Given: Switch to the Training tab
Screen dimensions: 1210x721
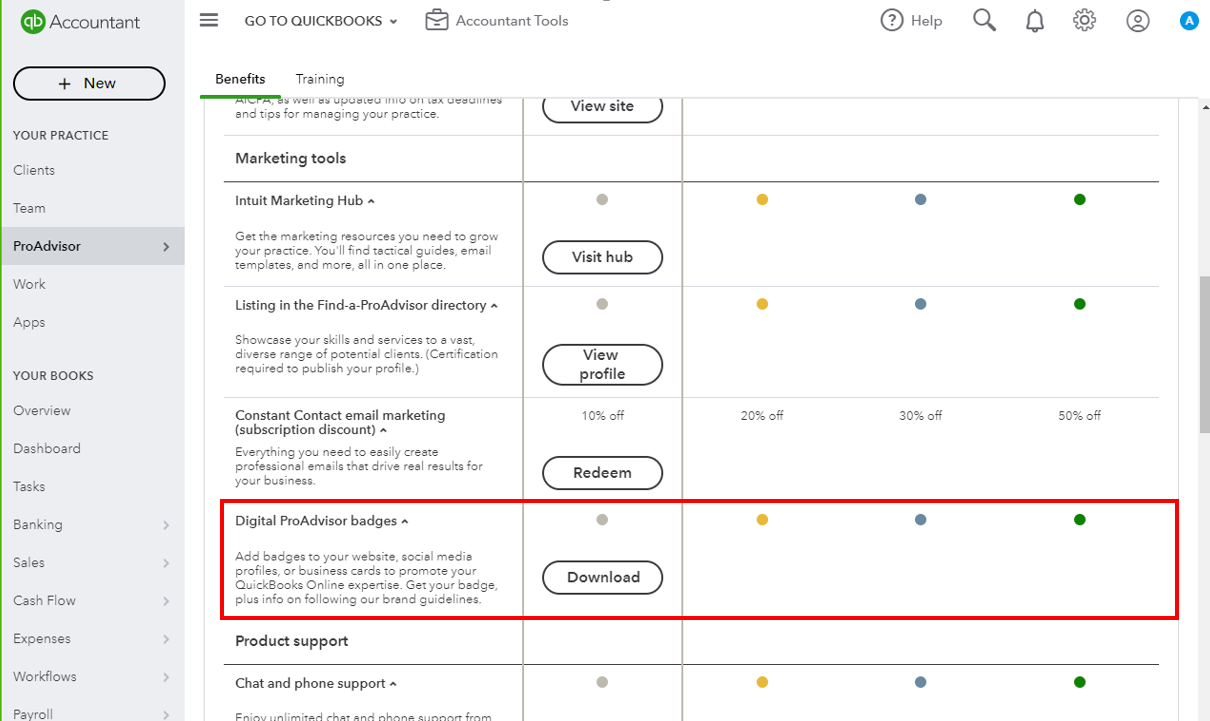Looking at the screenshot, I should pos(319,78).
